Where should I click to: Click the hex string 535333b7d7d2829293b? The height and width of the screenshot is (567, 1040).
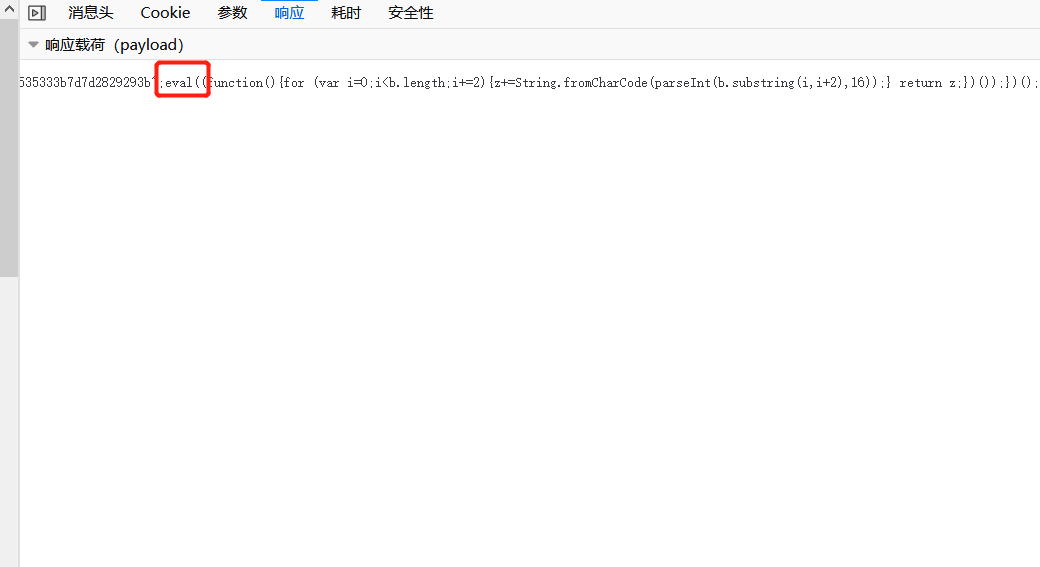[85, 82]
